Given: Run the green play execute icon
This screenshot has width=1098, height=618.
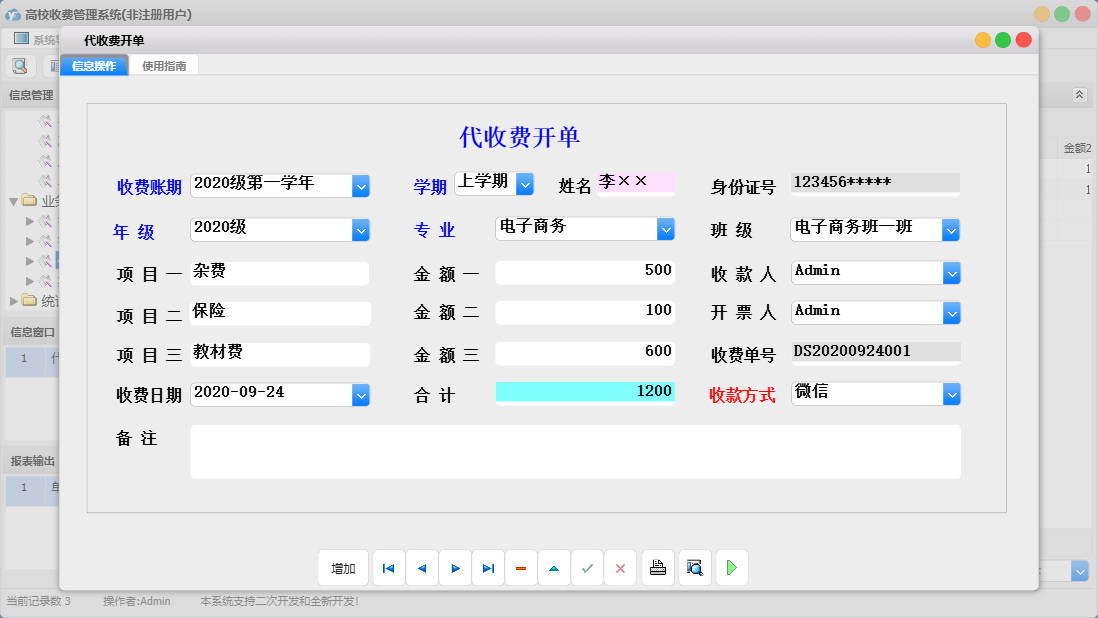Looking at the screenshot, I should click(731, 567).
